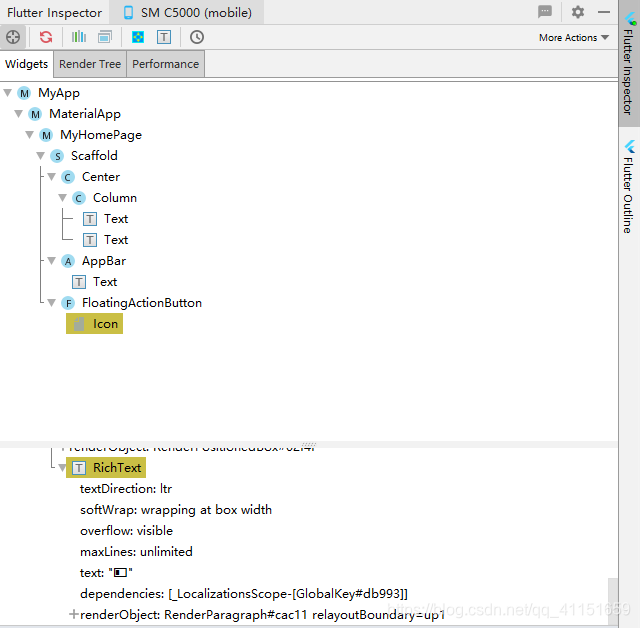Activate Select Widget Mode crosshair icon
The image size is (640, 628).
[13, 37]
